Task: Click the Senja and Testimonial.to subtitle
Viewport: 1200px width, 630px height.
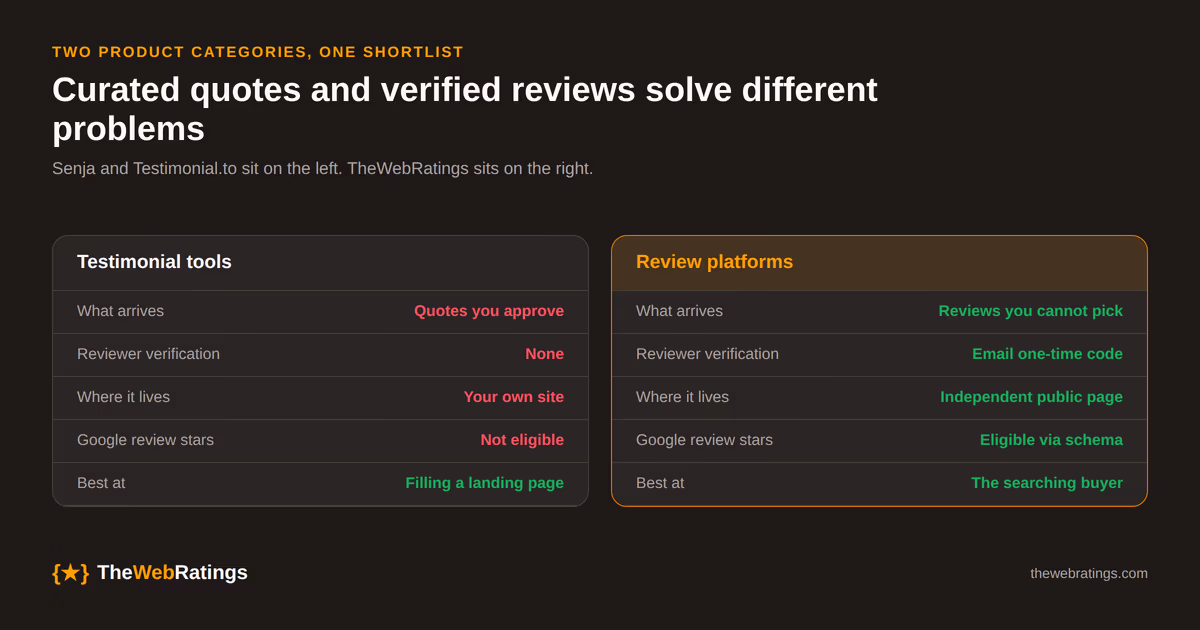Action: [x=322, y=169]
